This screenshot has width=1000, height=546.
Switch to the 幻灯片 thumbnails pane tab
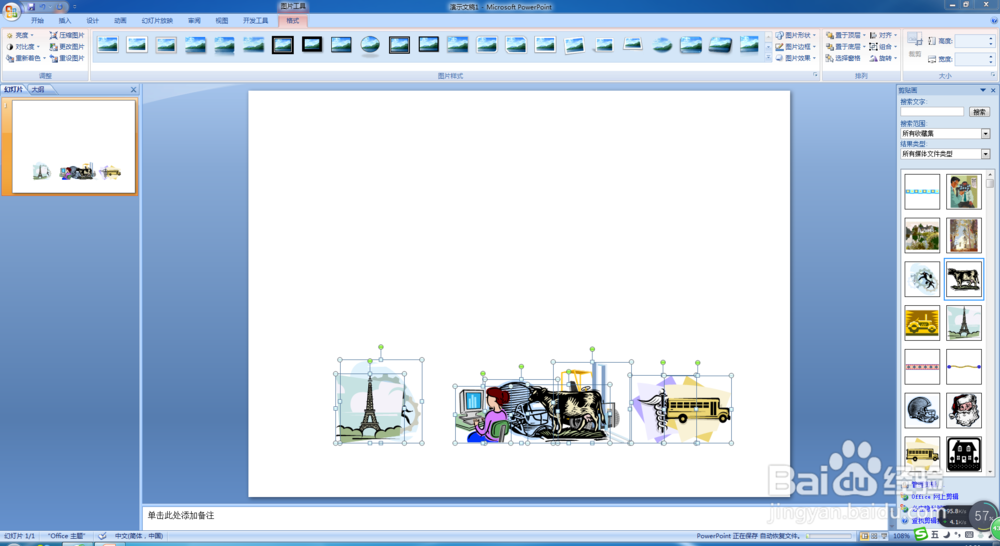coord(13,90)
